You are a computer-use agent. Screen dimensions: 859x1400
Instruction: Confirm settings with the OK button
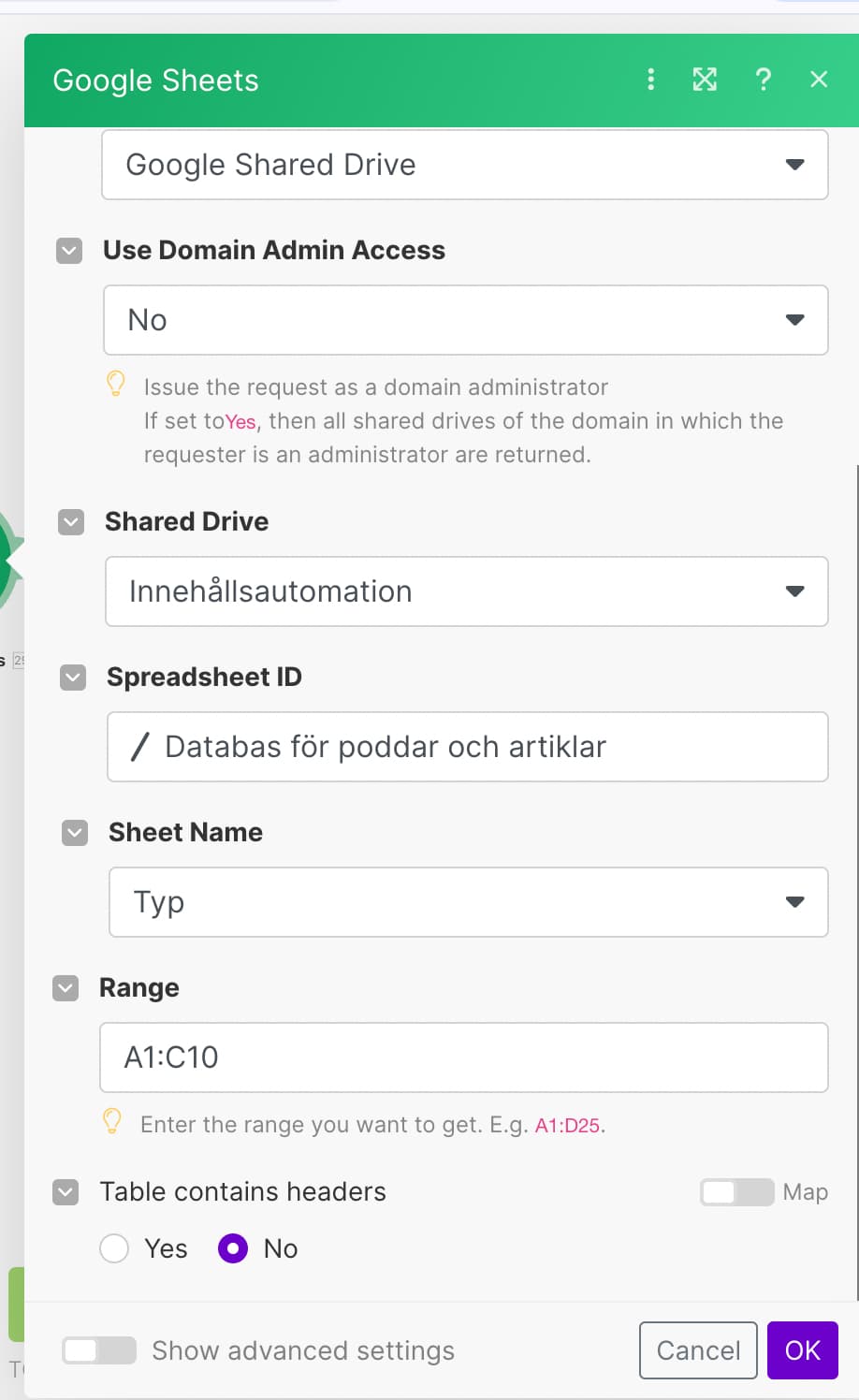coord(803,1350)
